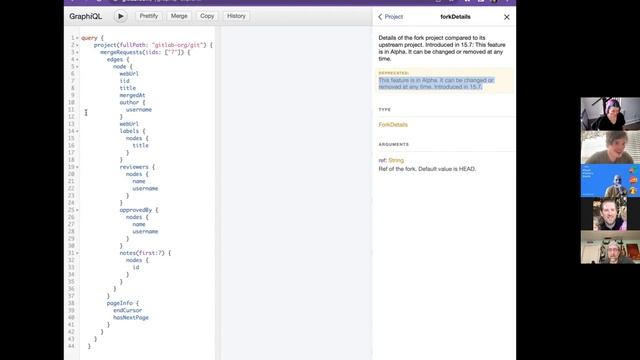
Task: Click the 'endCursor' field
Action: (x=127, y=310)
